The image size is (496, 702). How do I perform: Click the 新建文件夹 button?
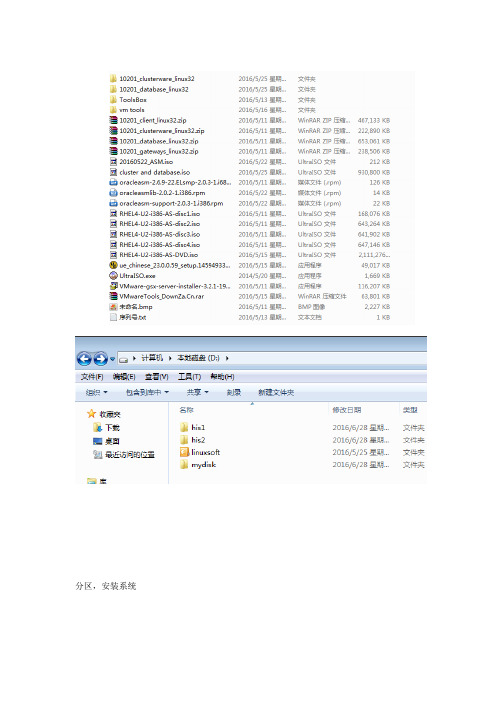[276, 392]
